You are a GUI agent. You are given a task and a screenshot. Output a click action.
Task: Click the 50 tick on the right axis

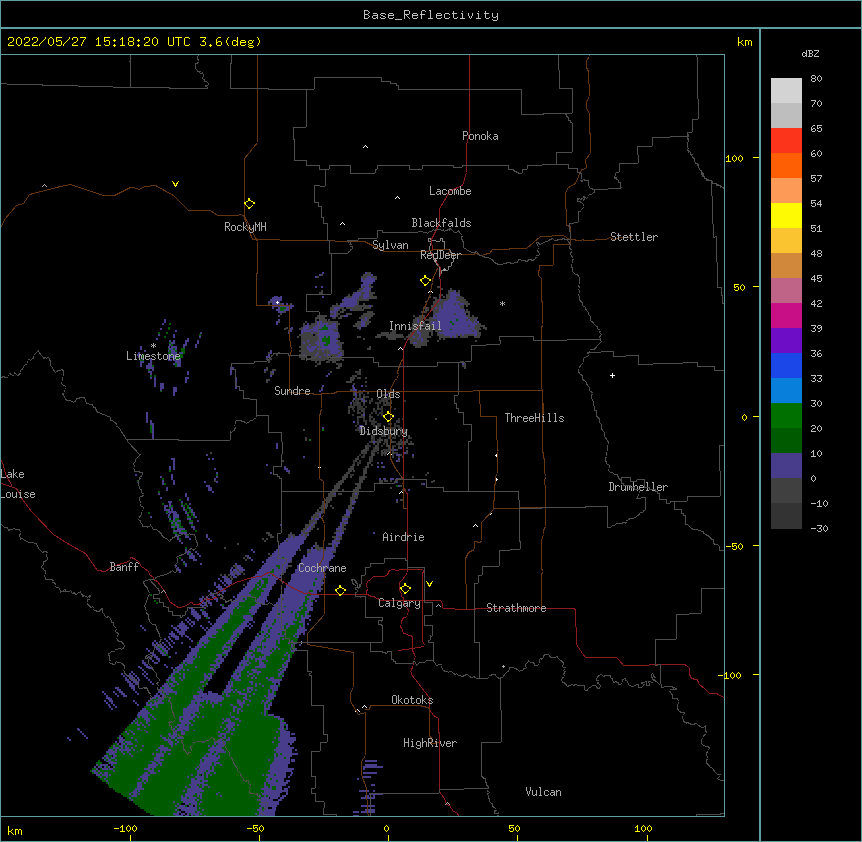coord(739,287)
